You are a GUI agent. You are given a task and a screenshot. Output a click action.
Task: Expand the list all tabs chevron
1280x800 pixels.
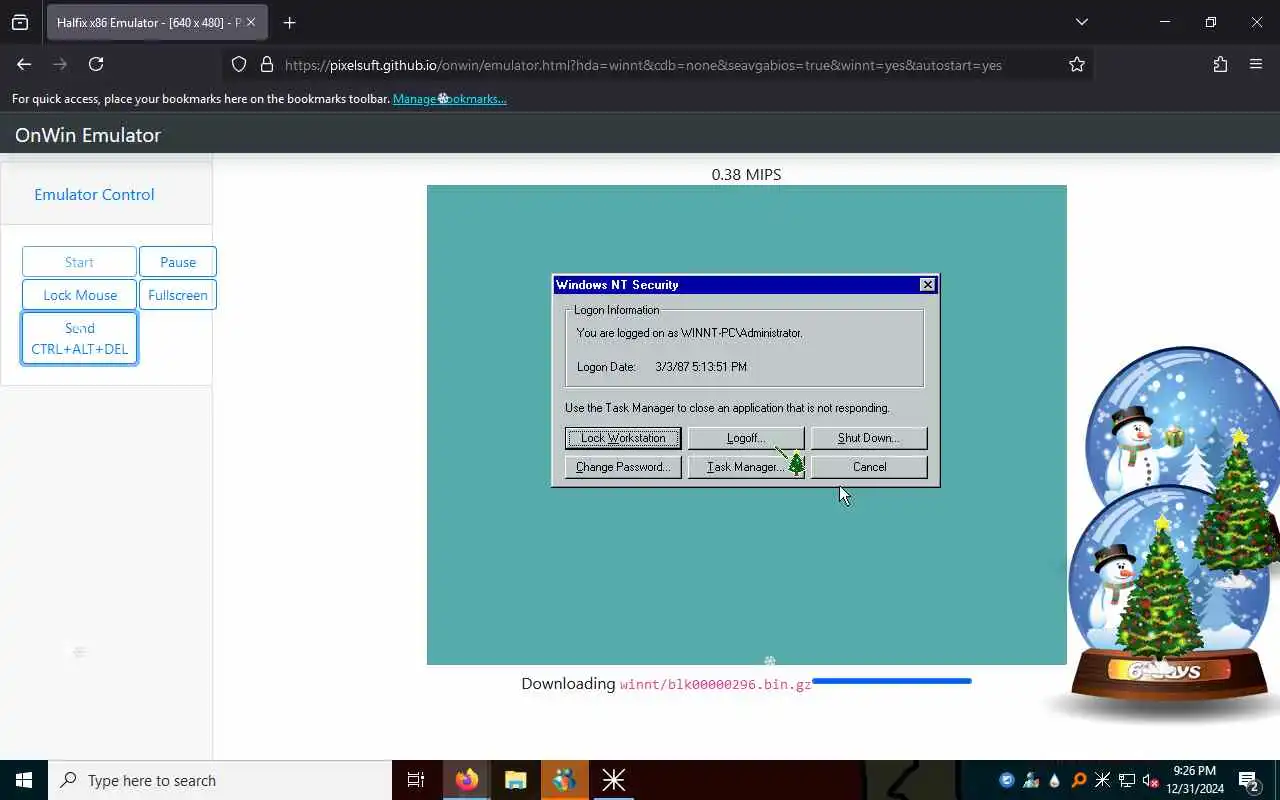coord(1082,22)
